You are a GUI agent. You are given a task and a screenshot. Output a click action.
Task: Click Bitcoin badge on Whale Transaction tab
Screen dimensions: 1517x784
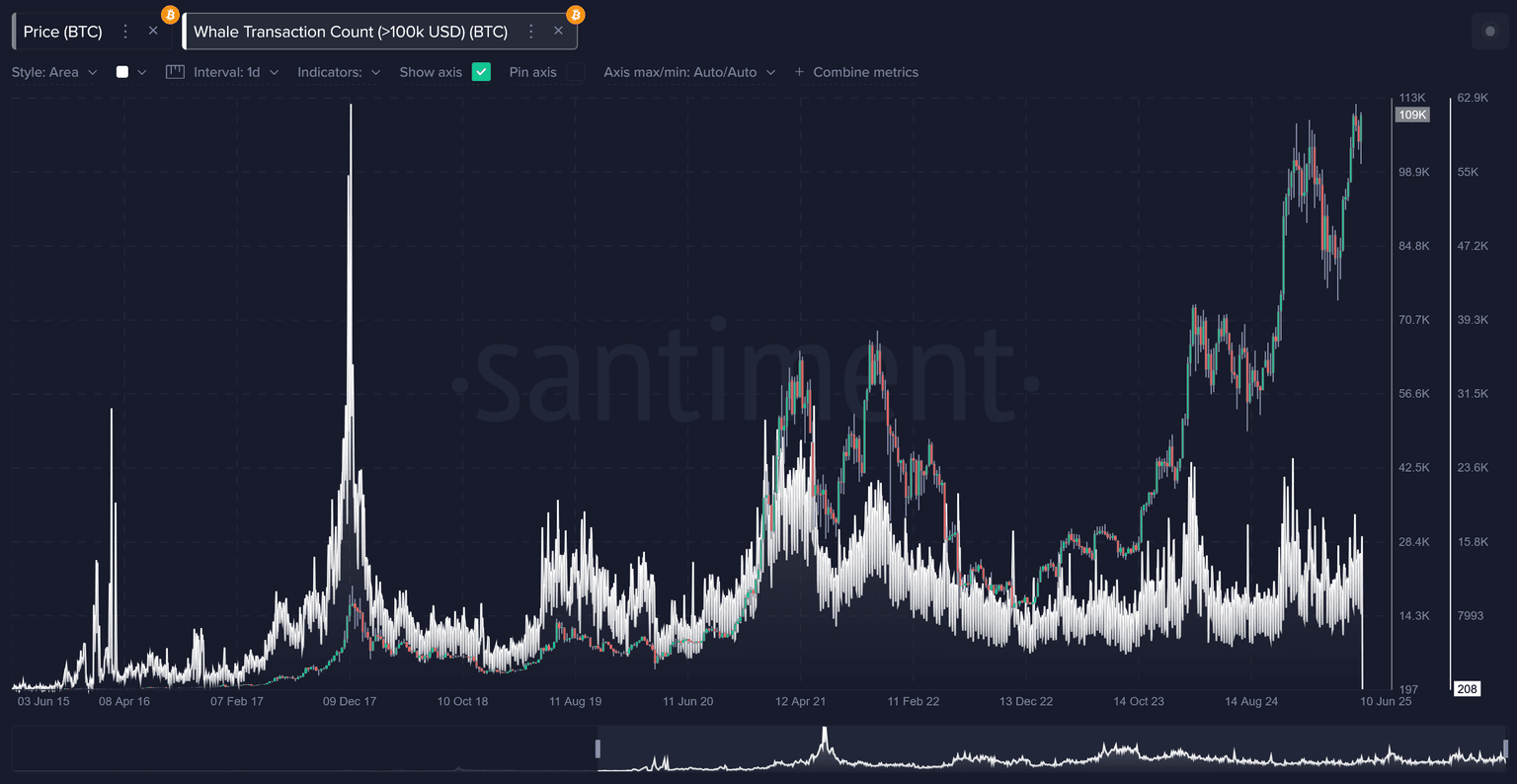575,15
